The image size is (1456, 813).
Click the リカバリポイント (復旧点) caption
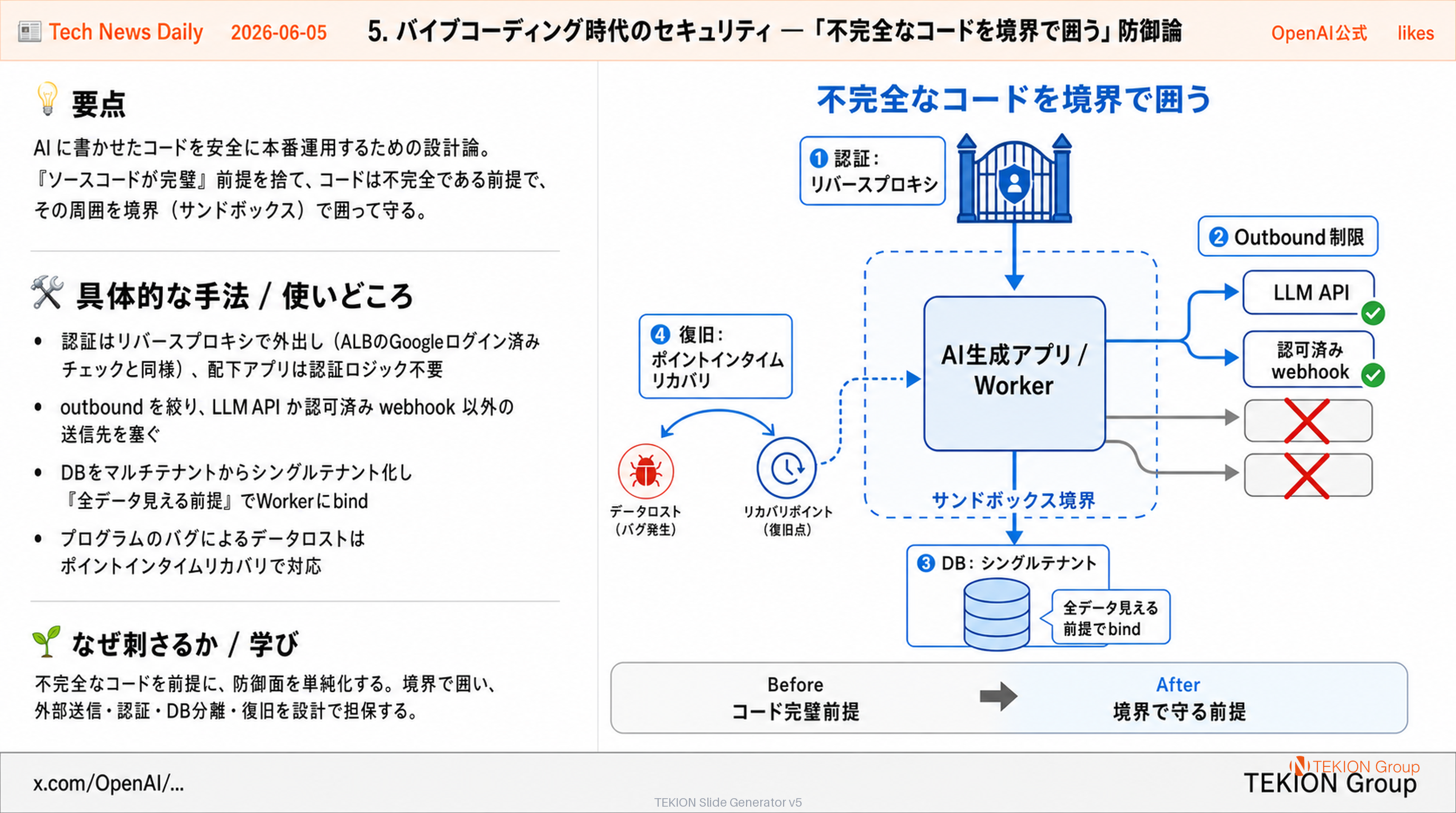(787, 520)
